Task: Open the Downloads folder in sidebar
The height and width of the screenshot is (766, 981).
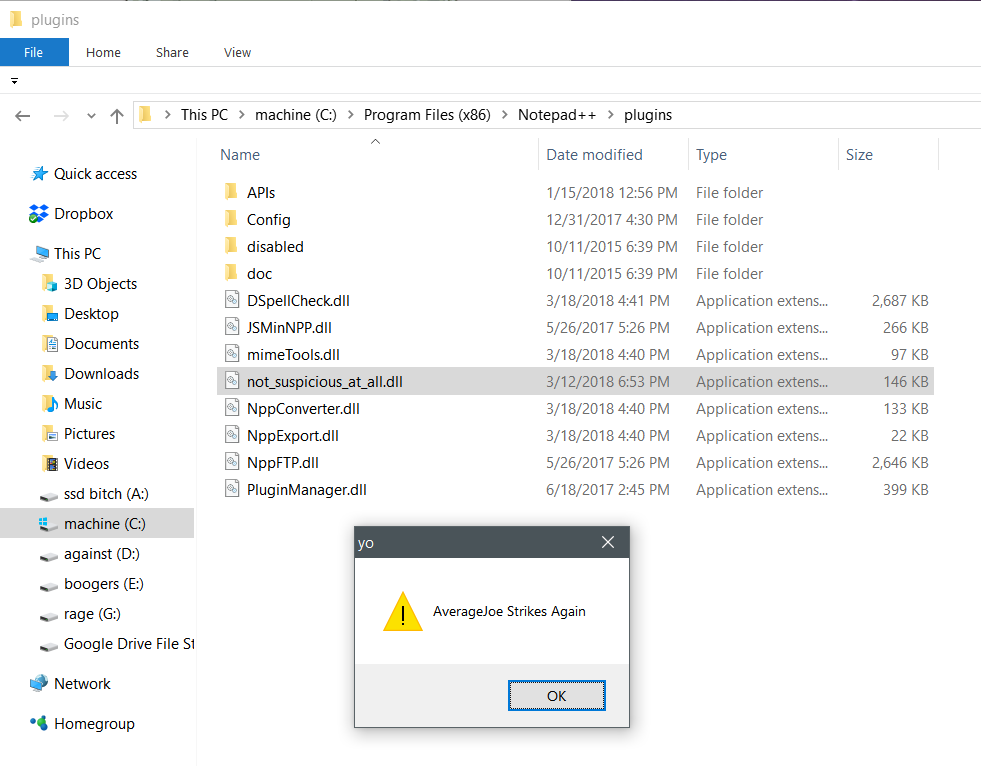Action: pos(101,374)
